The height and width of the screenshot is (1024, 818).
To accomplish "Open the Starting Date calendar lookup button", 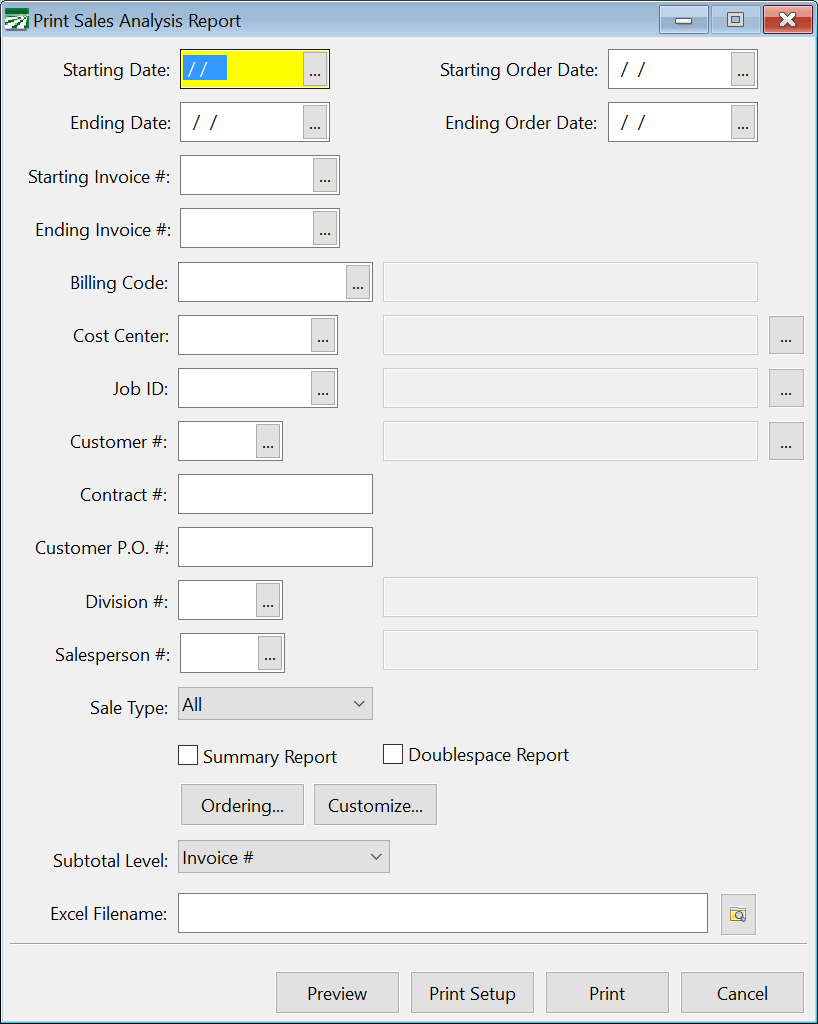I will pyautogui.click(x=315, y=69).
